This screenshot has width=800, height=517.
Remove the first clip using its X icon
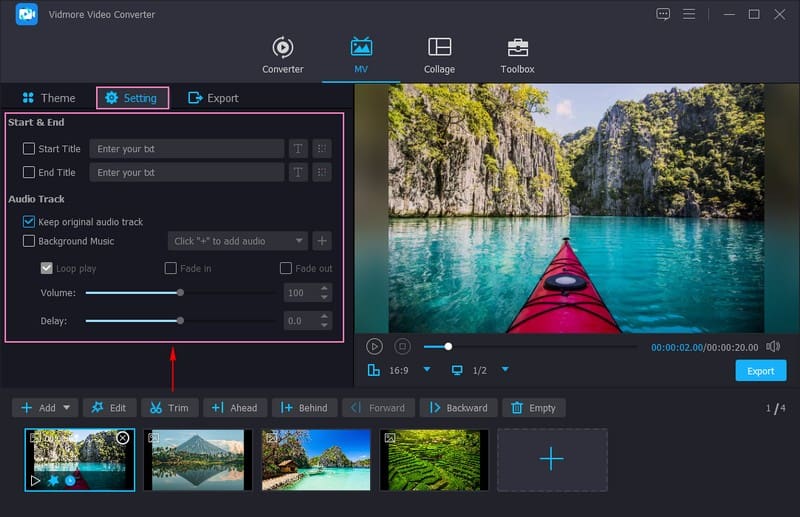[123, 438]
